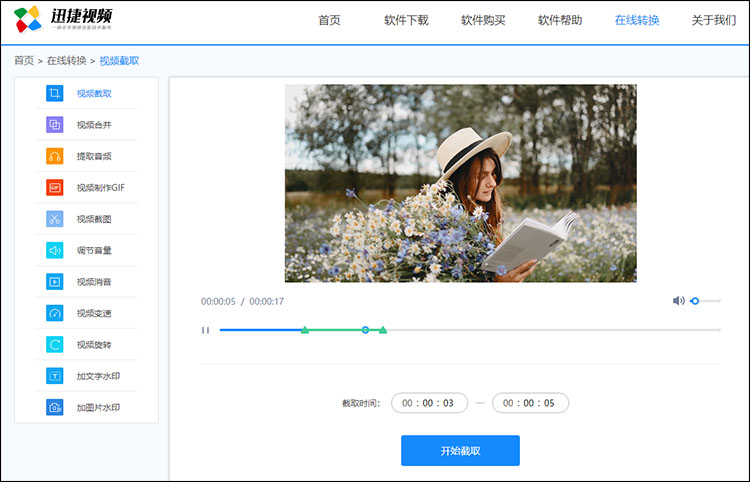The width and height of the screenshot is (750, 482).
Task: Open 首页 in top navigation
Action: click(330, 20)
